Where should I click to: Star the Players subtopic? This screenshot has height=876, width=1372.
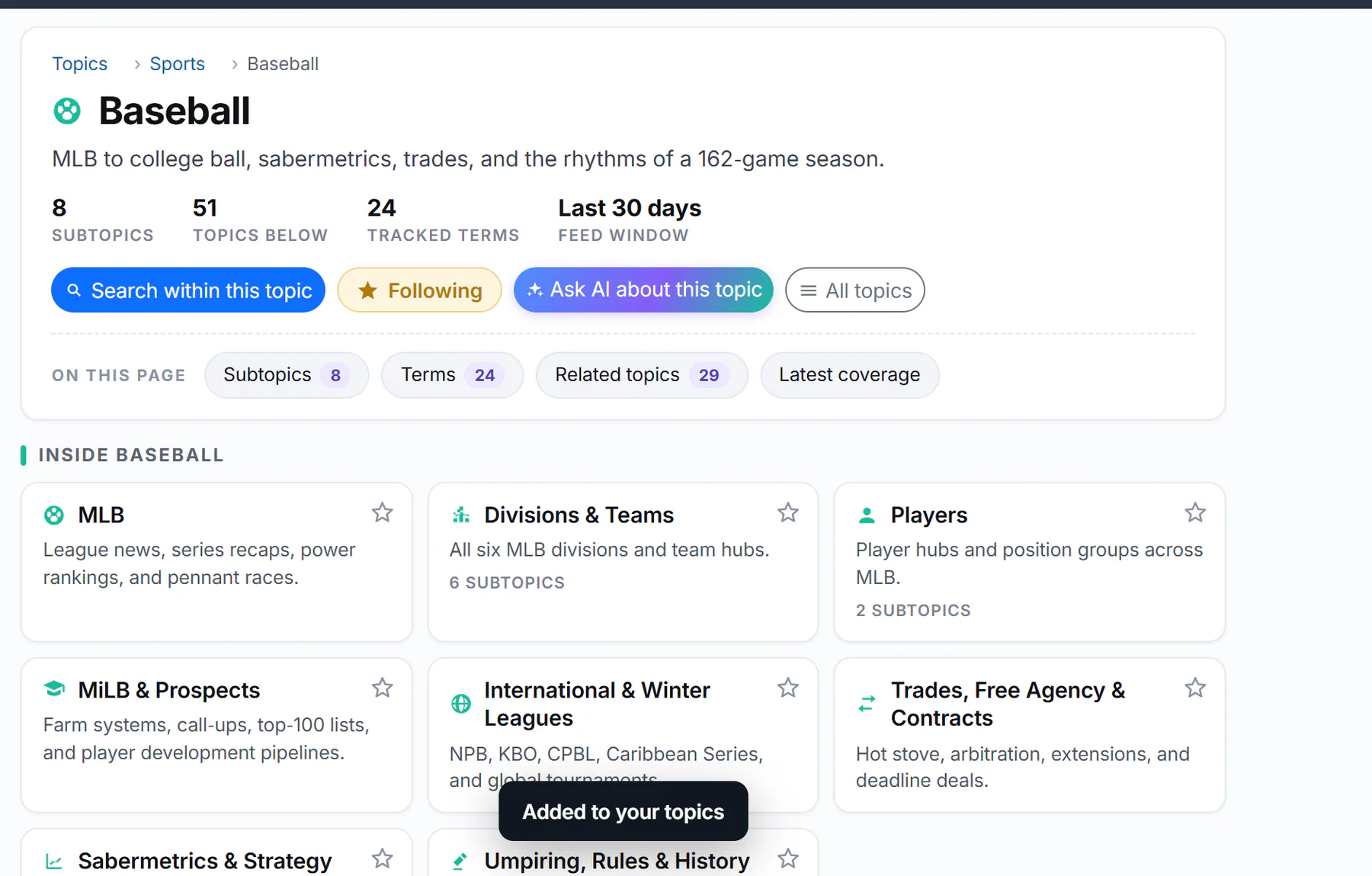pyautogui.click(x=1195, y=513)
